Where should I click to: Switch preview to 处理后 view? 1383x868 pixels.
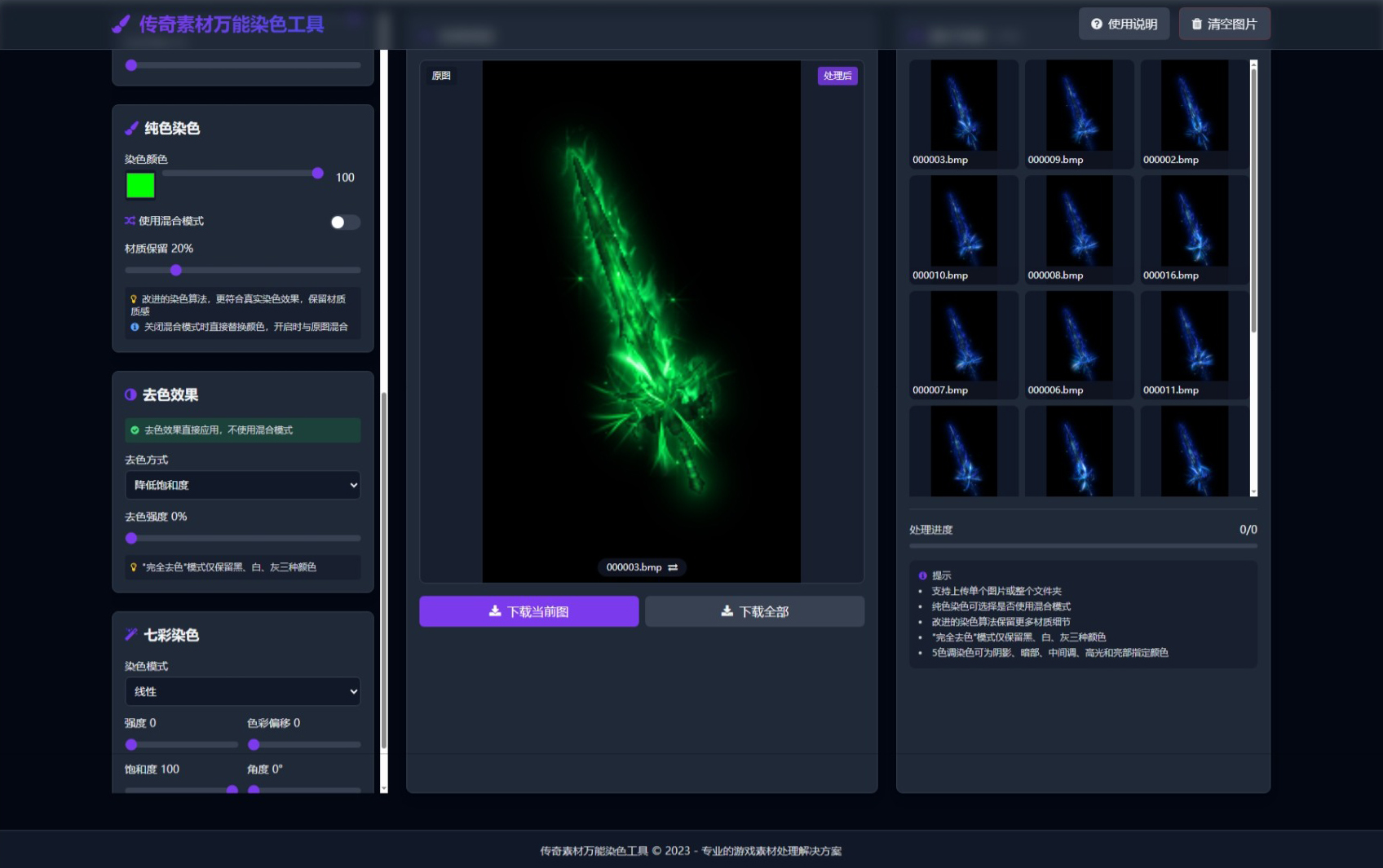(837, 76)
